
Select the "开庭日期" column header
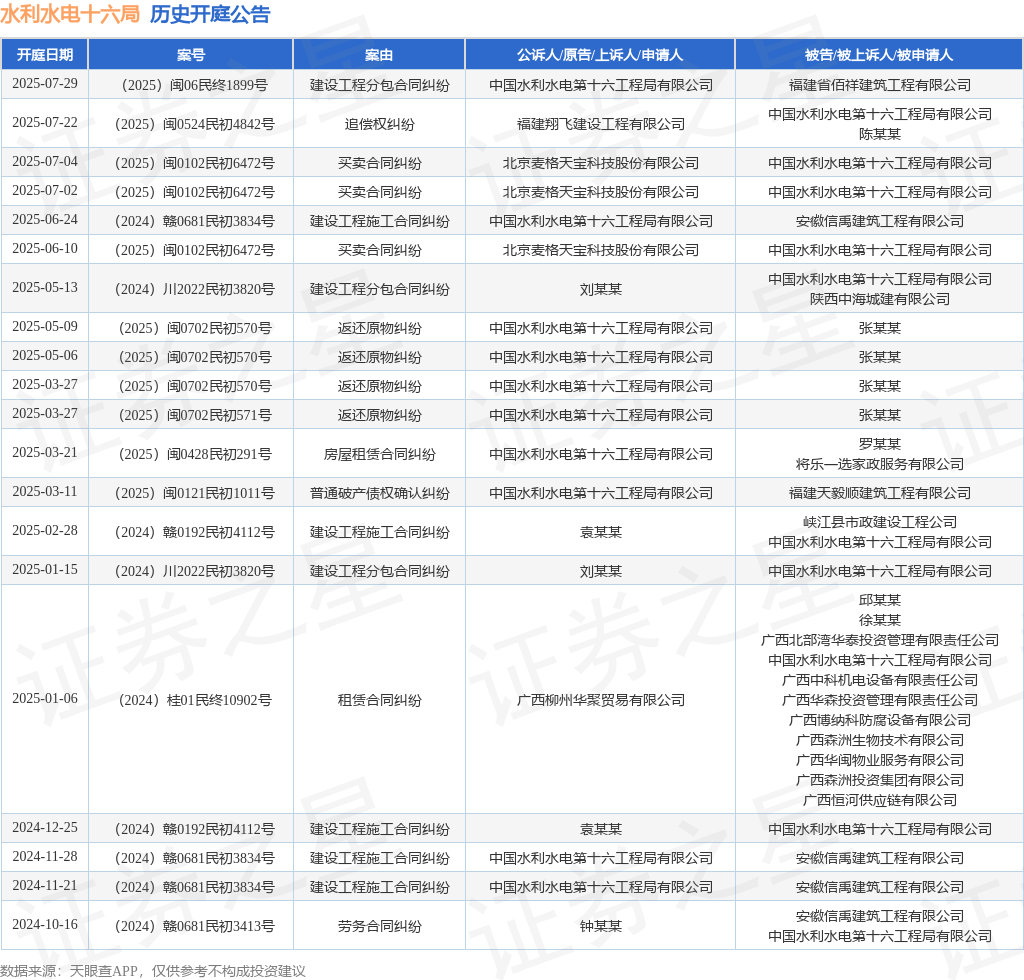click(x=44, y=55)
